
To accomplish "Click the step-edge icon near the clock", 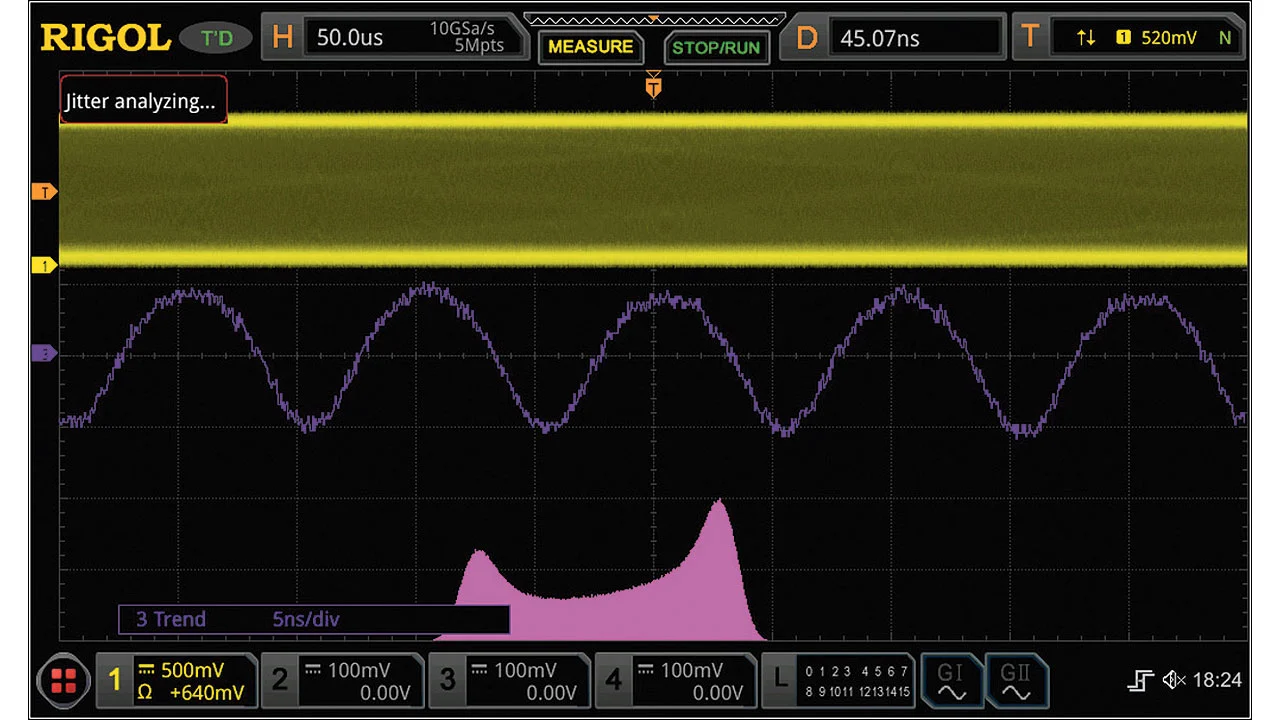I will 1141,681.
